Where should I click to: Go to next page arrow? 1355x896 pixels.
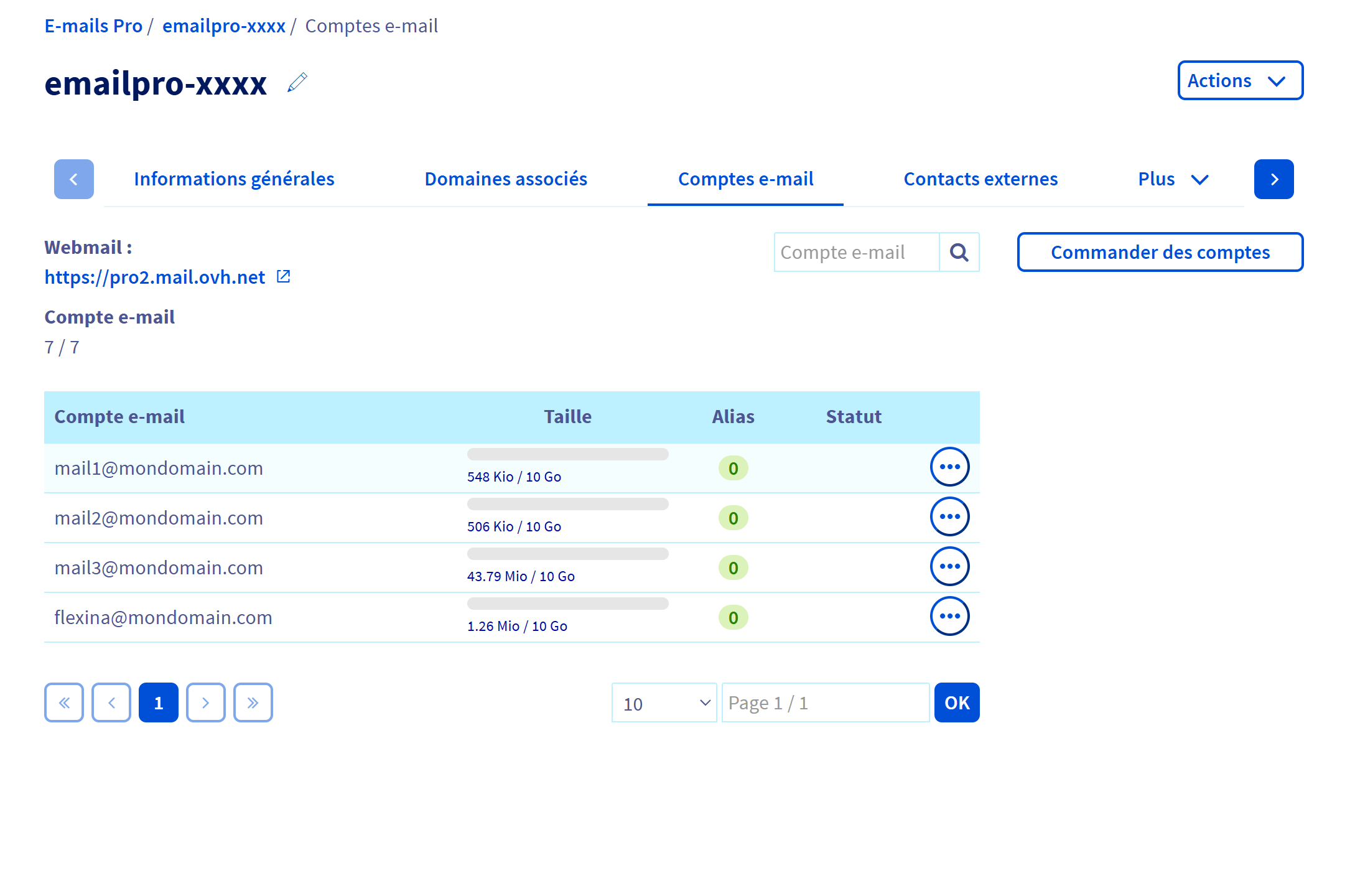206,702
